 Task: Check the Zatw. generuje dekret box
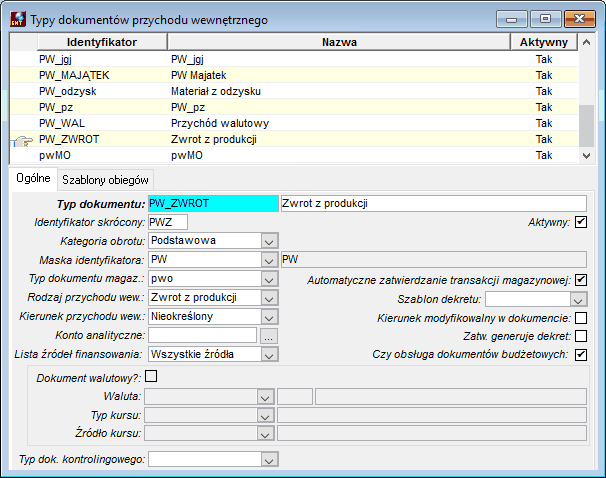pos(580,336)
